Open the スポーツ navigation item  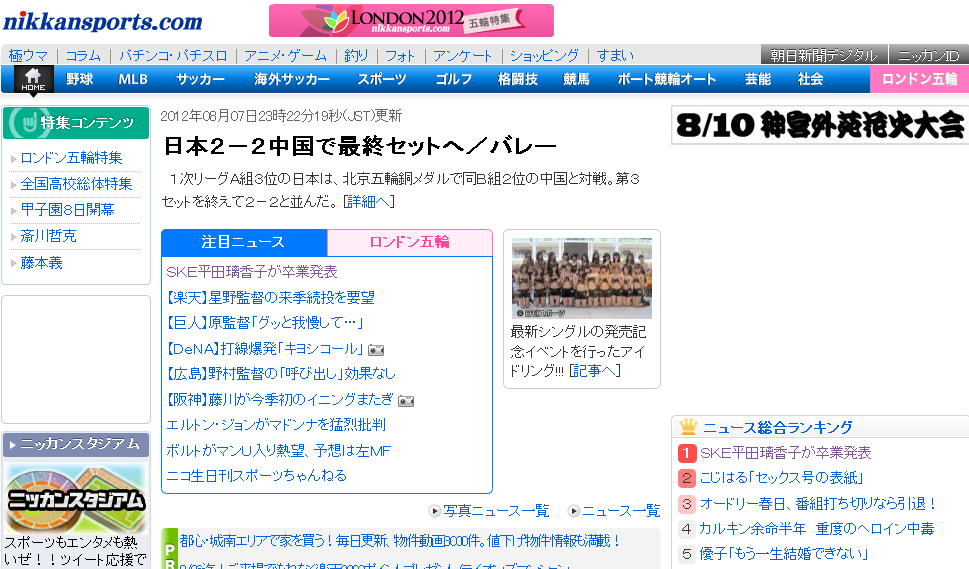coord(382,79)
